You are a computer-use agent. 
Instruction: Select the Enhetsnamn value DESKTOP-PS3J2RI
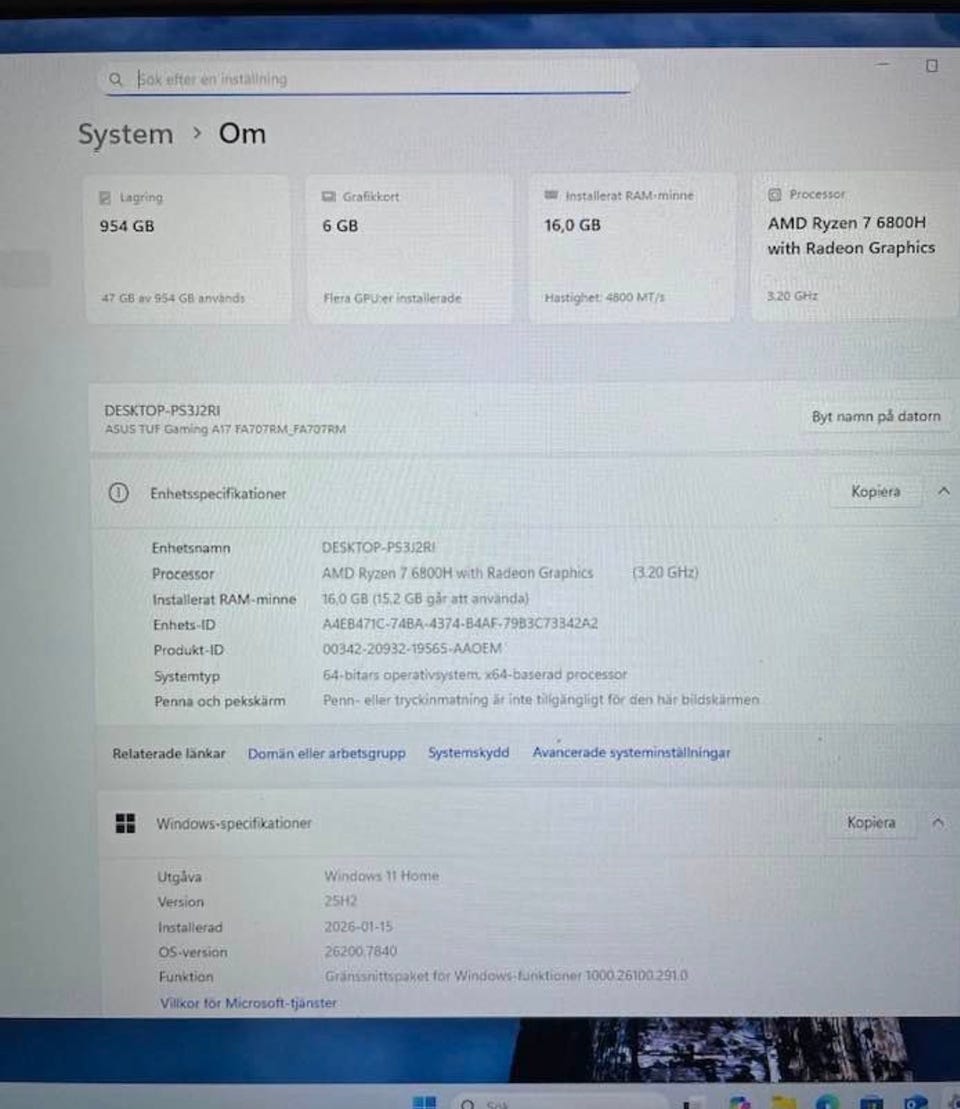(x=378, y=547)
